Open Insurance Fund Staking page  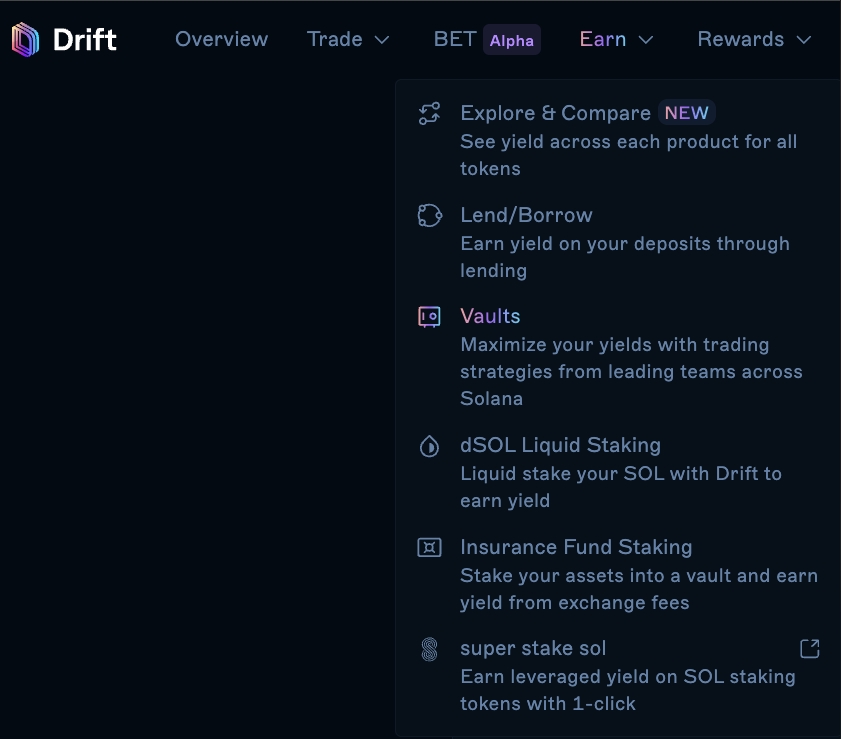pyautogui.click(x=576, y=547)
